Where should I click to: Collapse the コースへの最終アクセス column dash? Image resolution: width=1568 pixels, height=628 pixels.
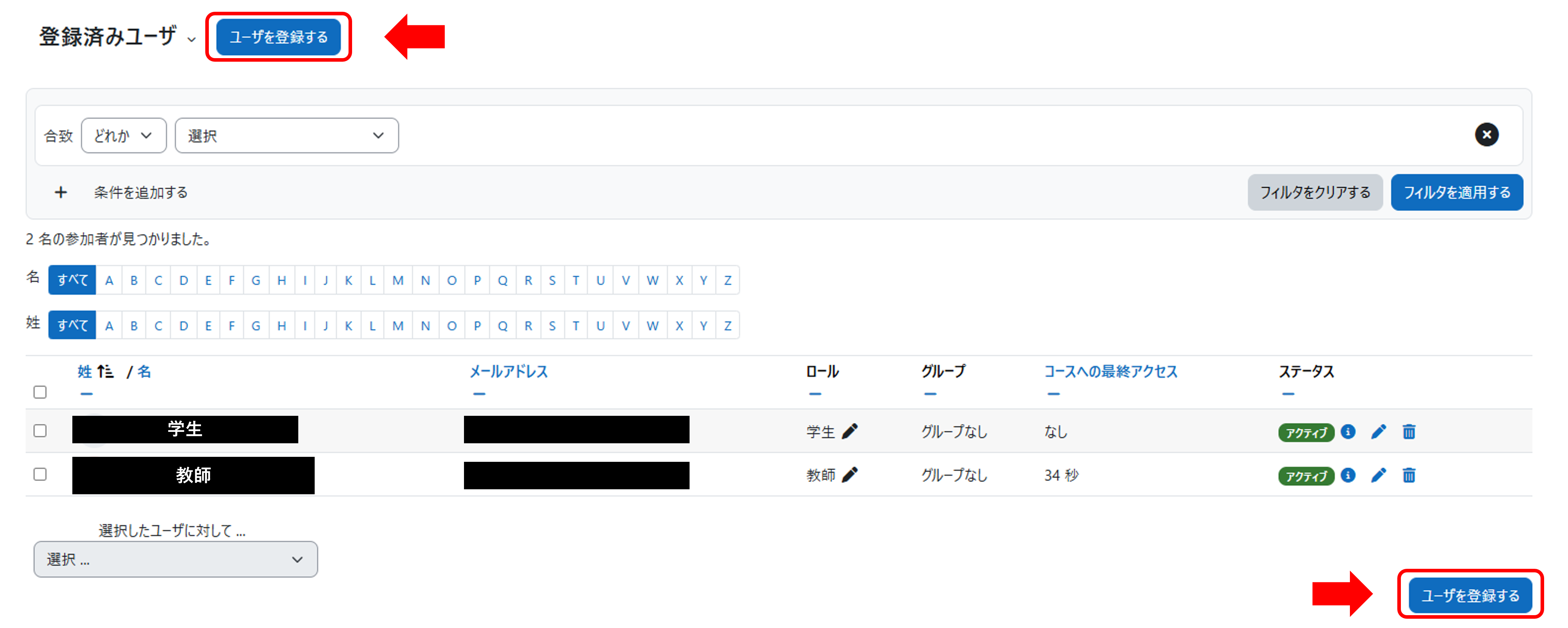point(1054,394)
